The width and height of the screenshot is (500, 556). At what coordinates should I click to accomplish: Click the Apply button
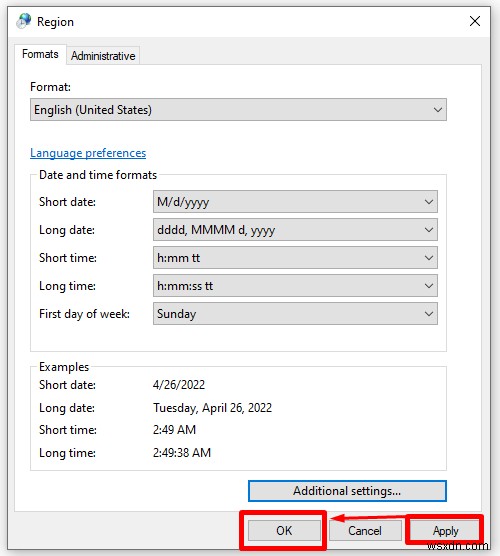click(x=445, y=531)
